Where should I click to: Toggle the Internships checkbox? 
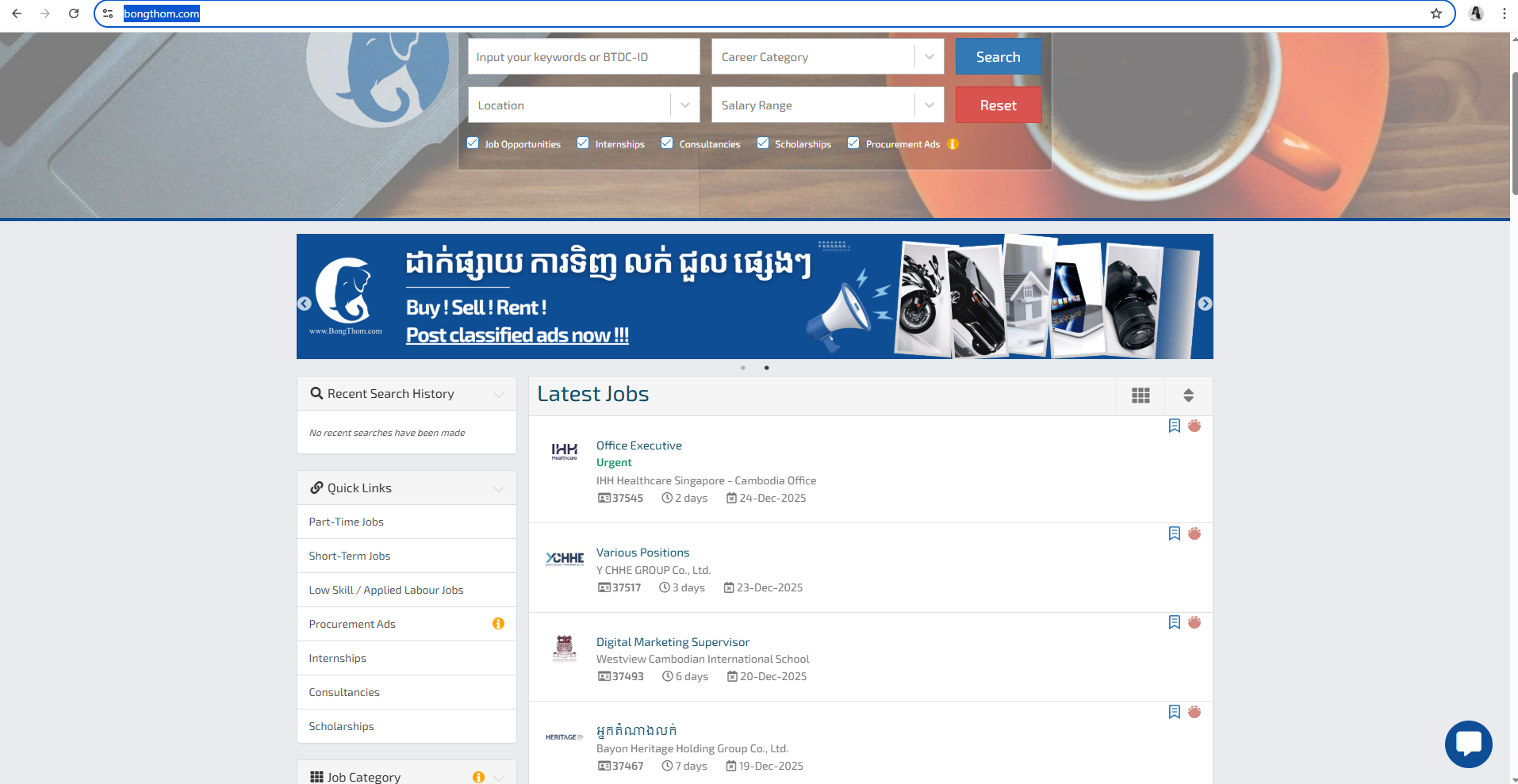click(583, 143)
